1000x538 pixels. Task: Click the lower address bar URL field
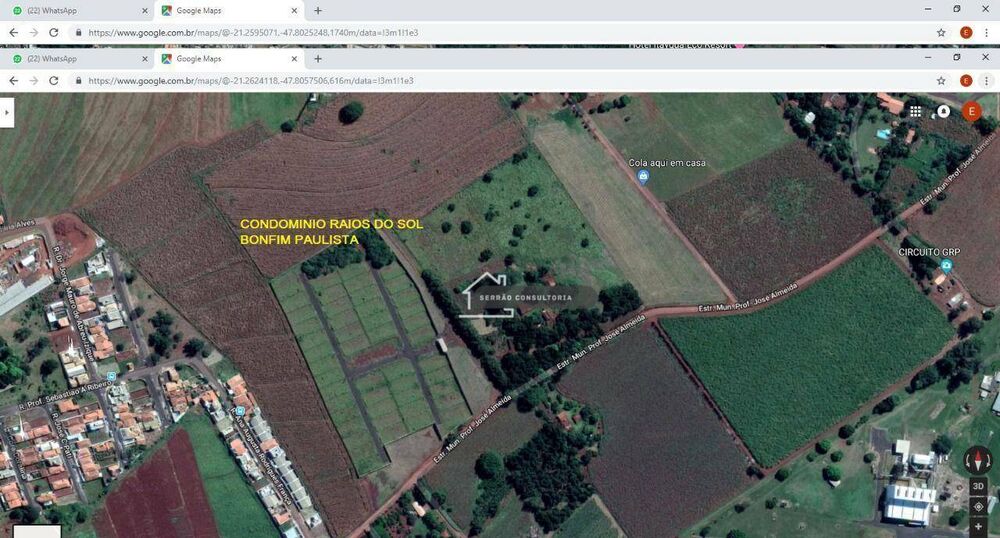click(497, 81)
